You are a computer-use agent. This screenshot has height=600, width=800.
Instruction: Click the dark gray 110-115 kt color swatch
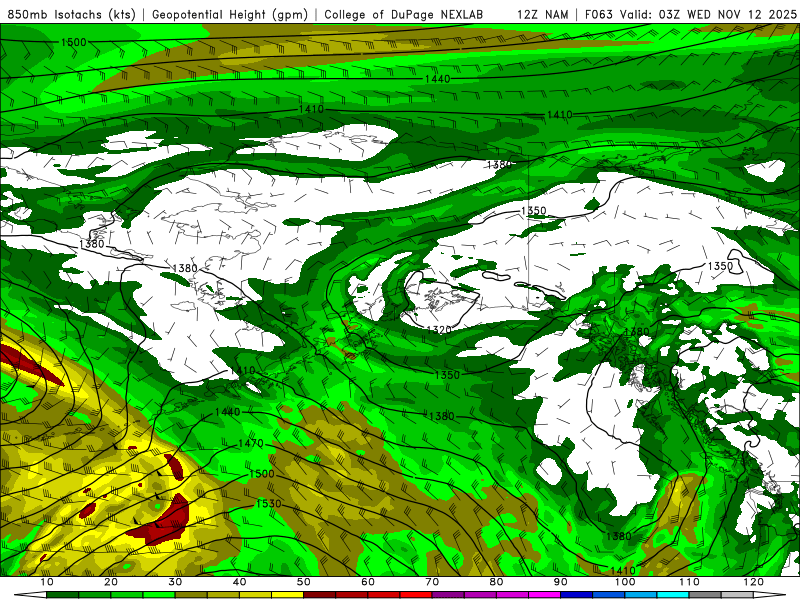[705, 595]
